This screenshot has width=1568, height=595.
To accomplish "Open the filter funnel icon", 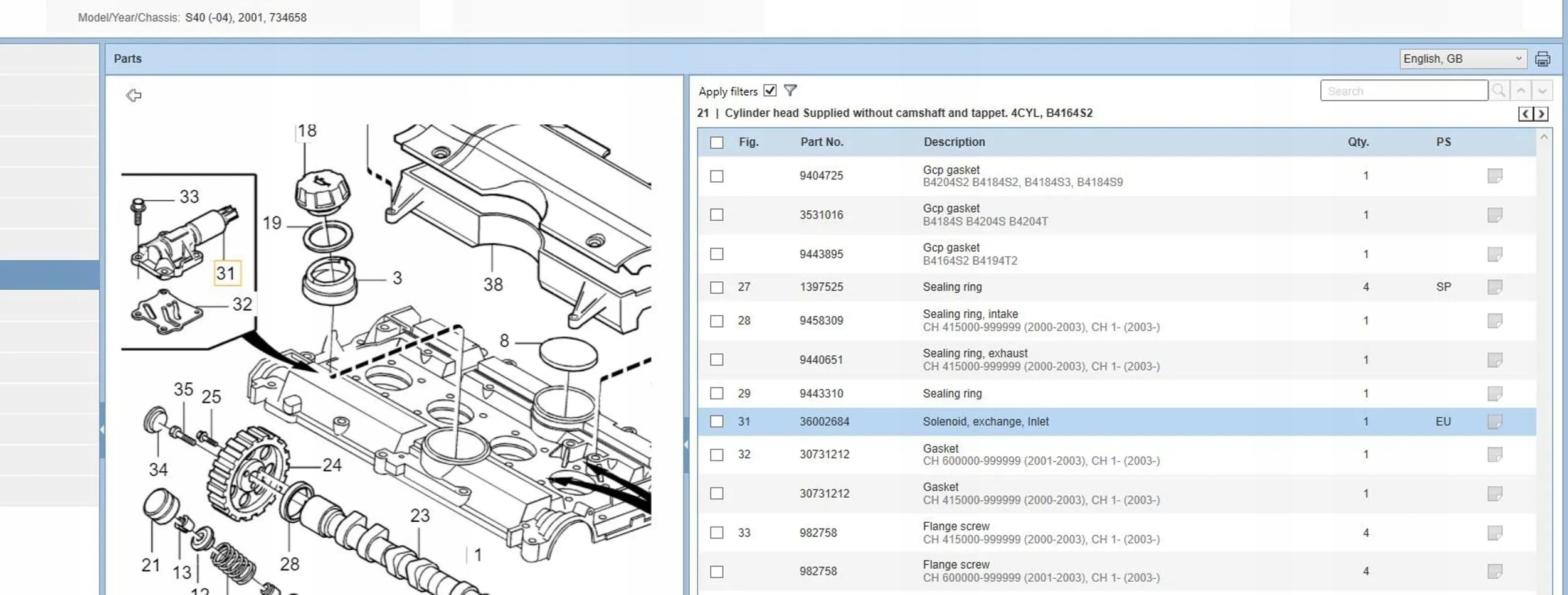I will (790, 91).
